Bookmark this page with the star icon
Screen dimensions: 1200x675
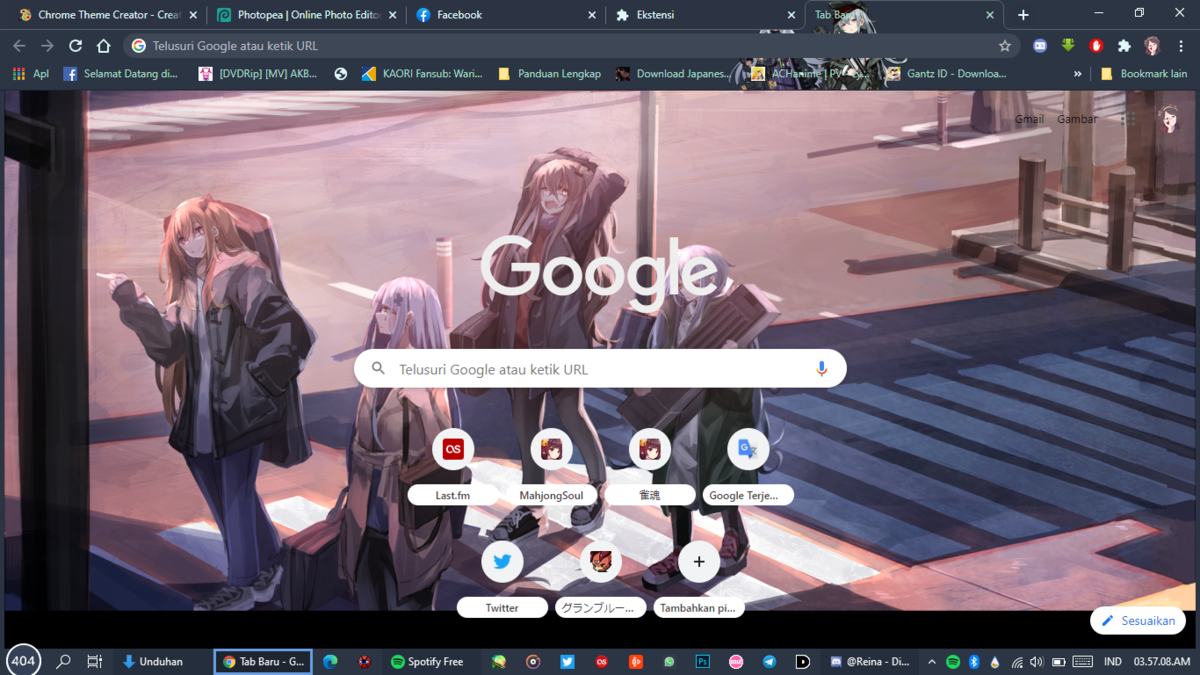tap(1005, 46)
